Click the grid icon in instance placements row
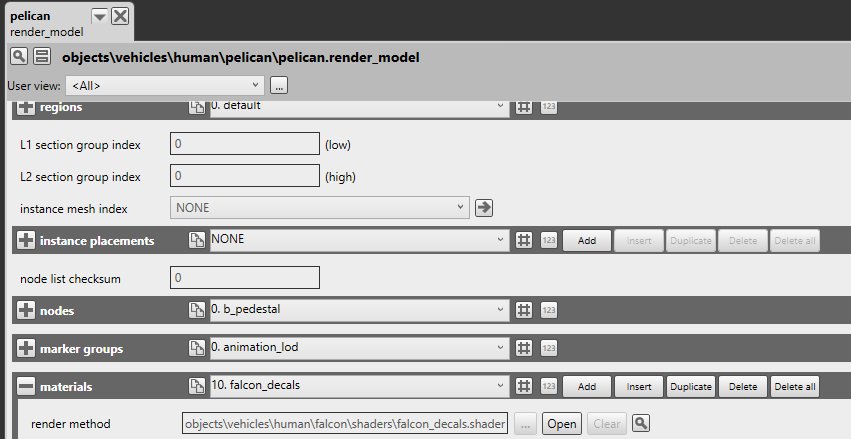851x439 pixels. [523, 240]
